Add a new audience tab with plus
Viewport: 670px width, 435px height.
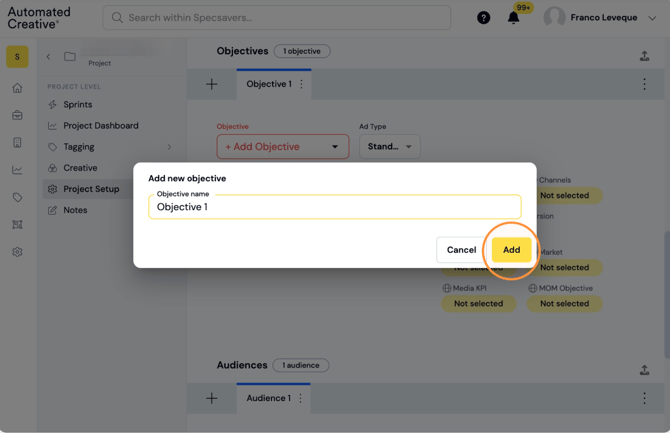(212, 398)
